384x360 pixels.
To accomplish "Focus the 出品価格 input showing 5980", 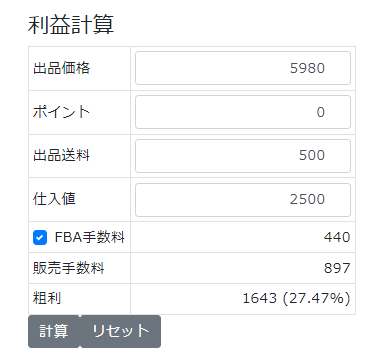I will [x=243, y=68].
